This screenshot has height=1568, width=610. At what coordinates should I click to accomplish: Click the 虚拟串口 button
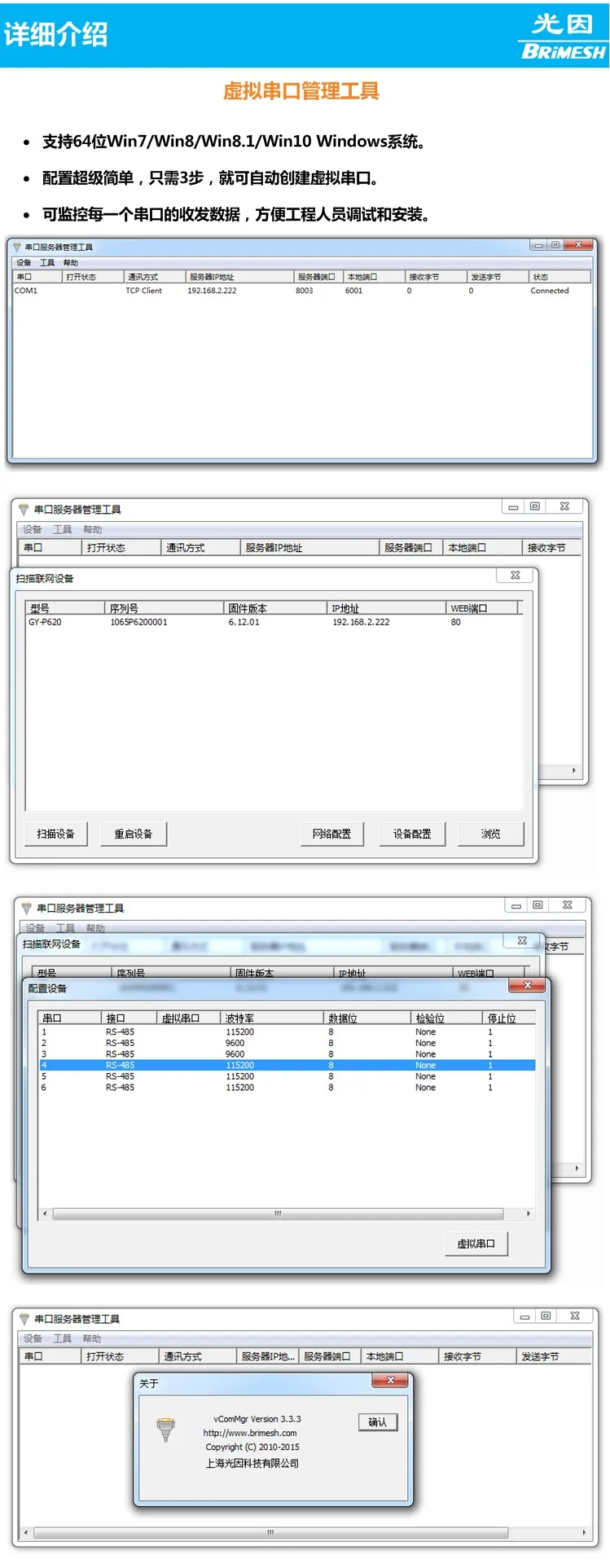click(x=476, y=1243)
